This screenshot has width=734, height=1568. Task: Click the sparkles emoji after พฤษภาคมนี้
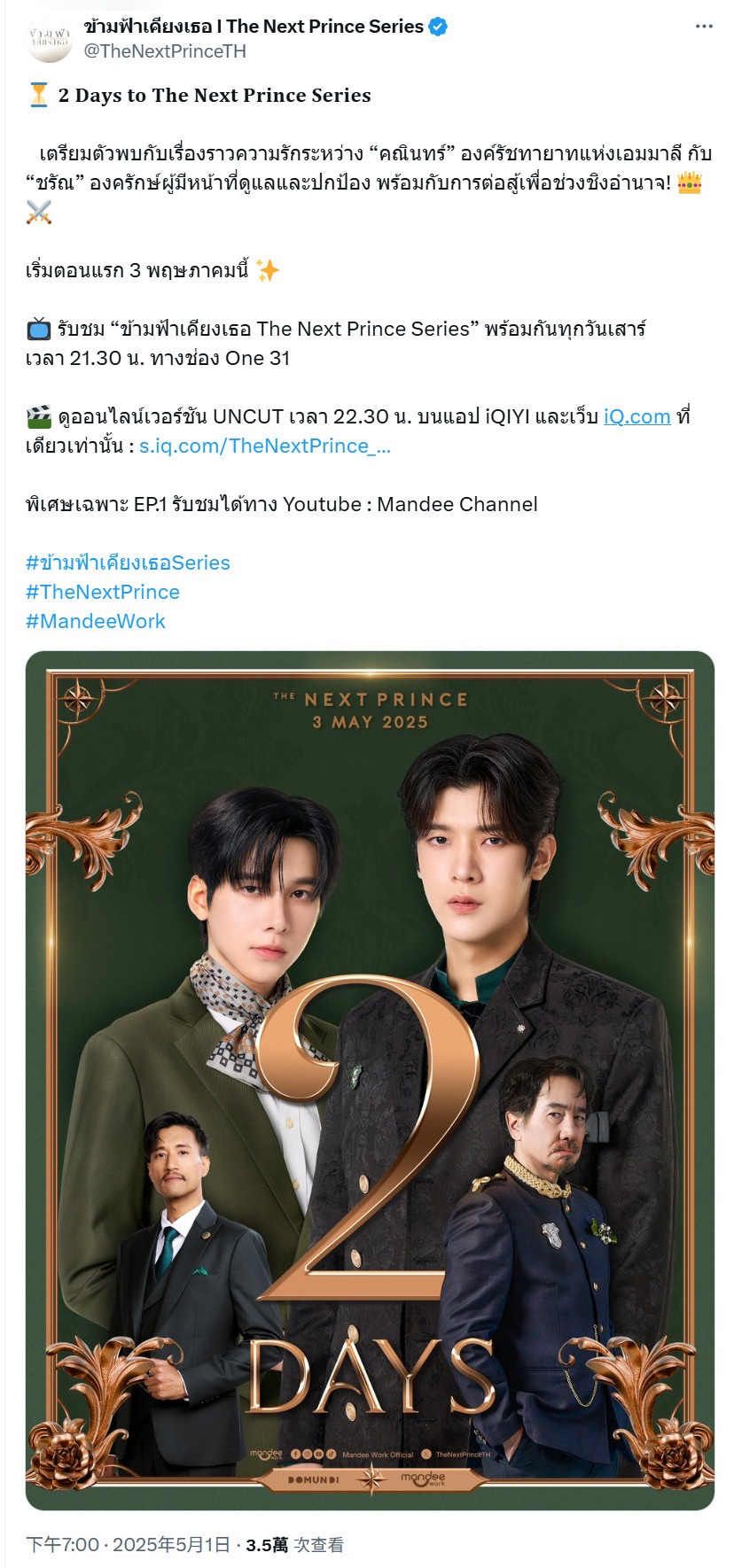pos(268,270)
